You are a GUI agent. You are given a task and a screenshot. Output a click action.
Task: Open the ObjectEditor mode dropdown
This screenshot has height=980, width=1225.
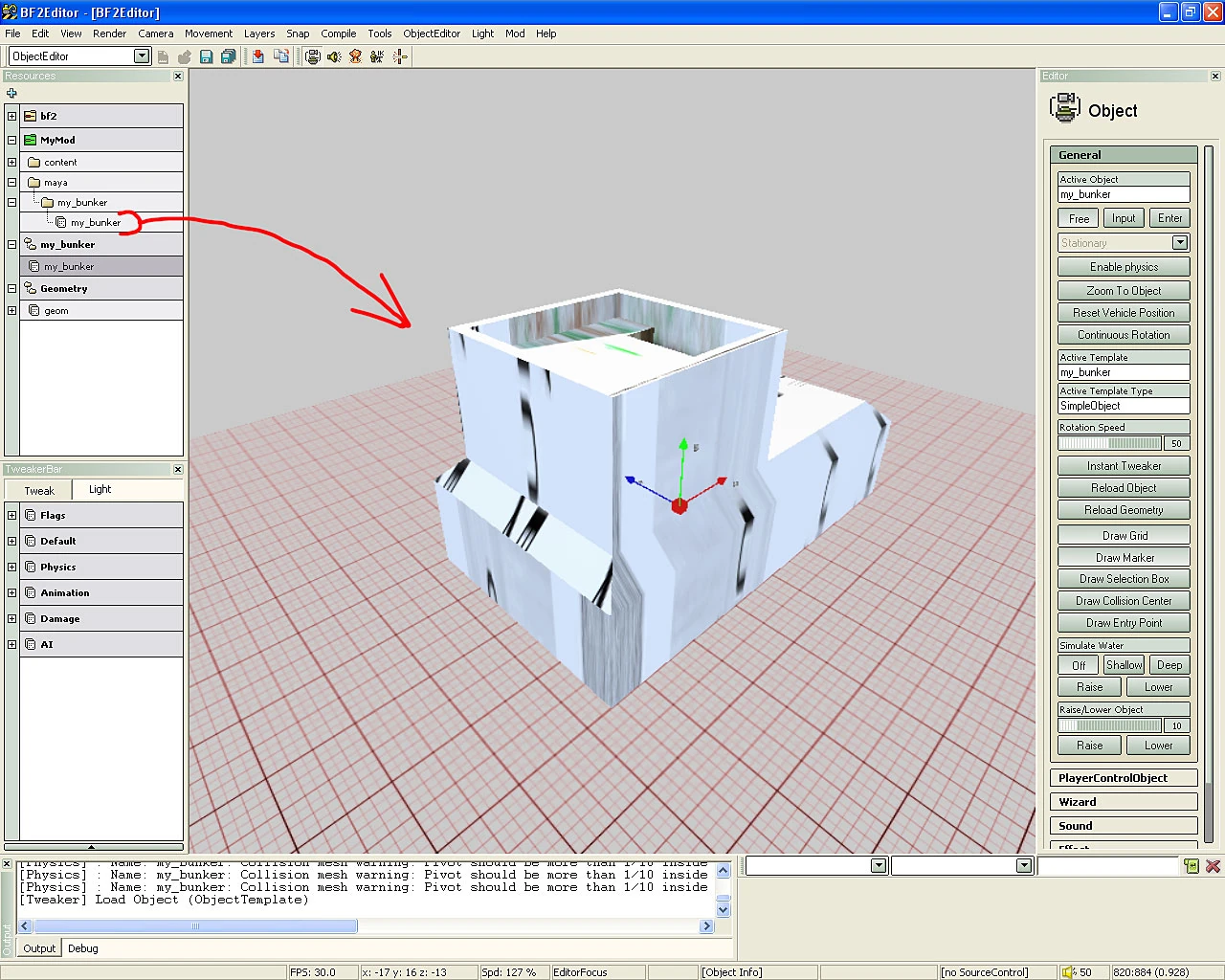(142, 56)
